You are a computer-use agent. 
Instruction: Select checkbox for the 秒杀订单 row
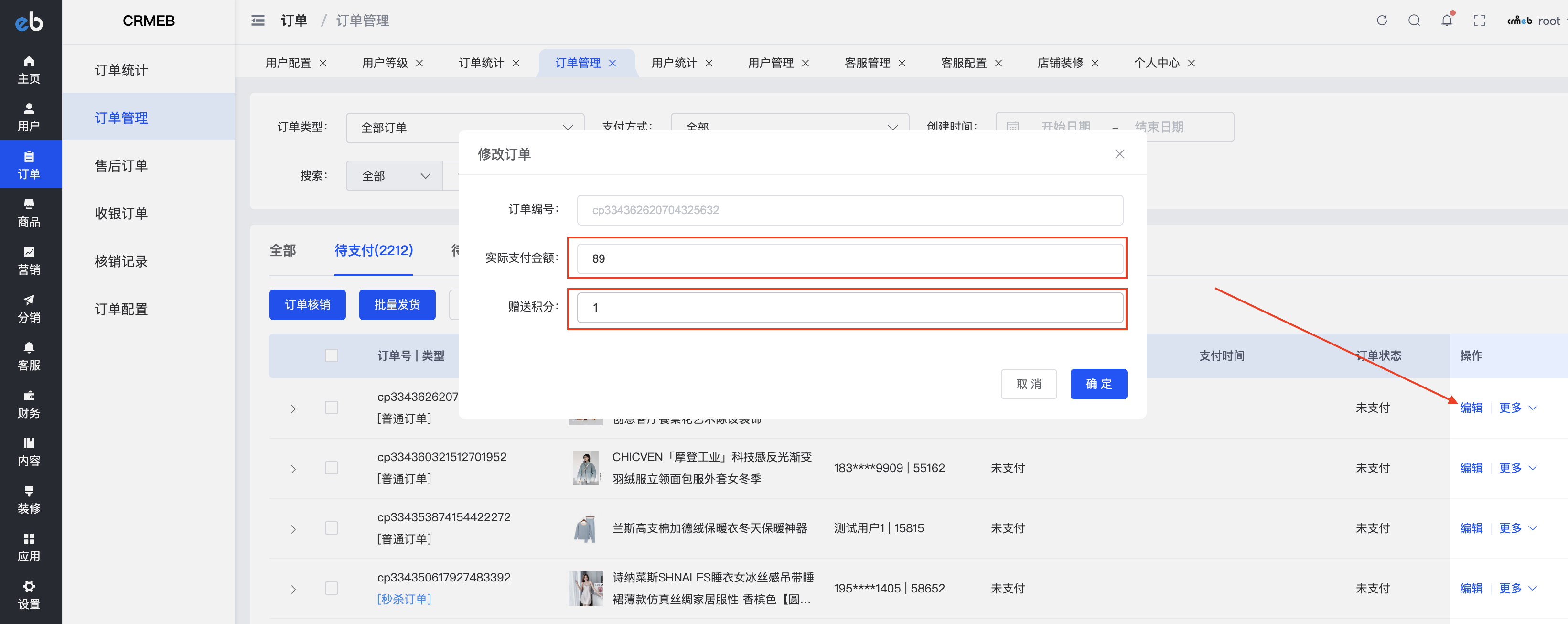[x=331, y=588]
